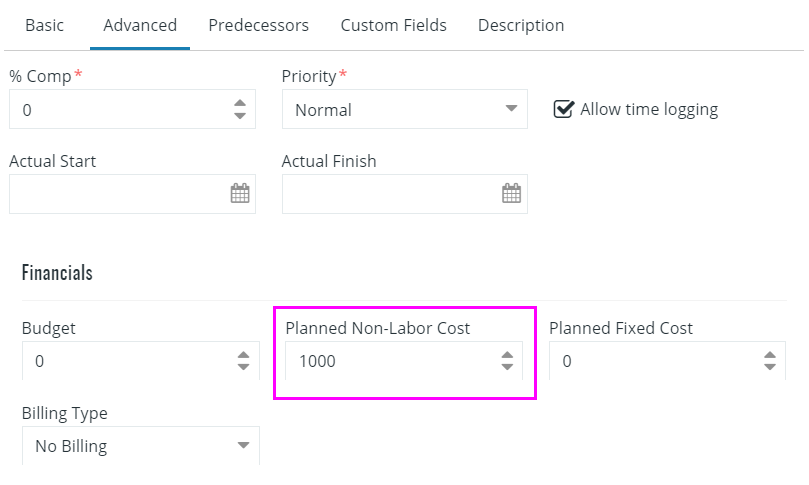Decrease Planned Non-Labor Cost with down arrow
The image size is (809, 485).
[507, 367]
